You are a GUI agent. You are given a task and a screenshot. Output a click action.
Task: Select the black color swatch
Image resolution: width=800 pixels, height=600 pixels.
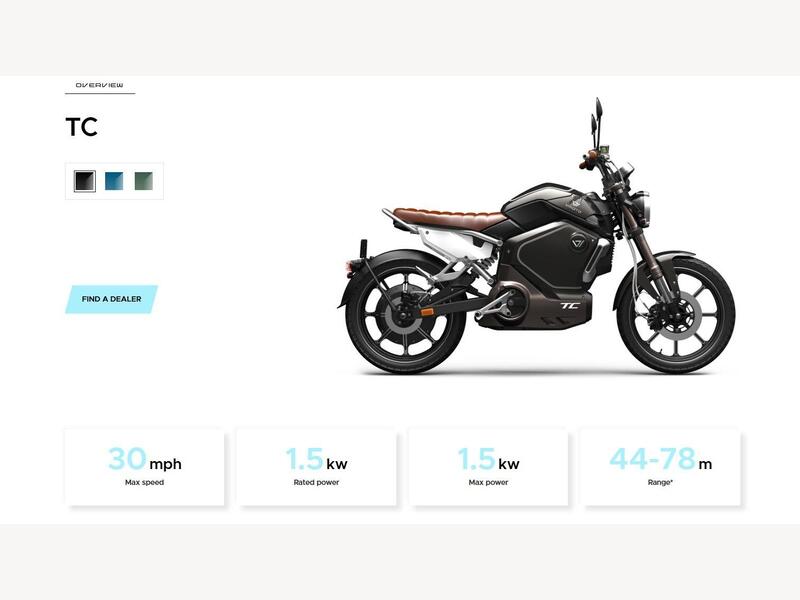85,181
